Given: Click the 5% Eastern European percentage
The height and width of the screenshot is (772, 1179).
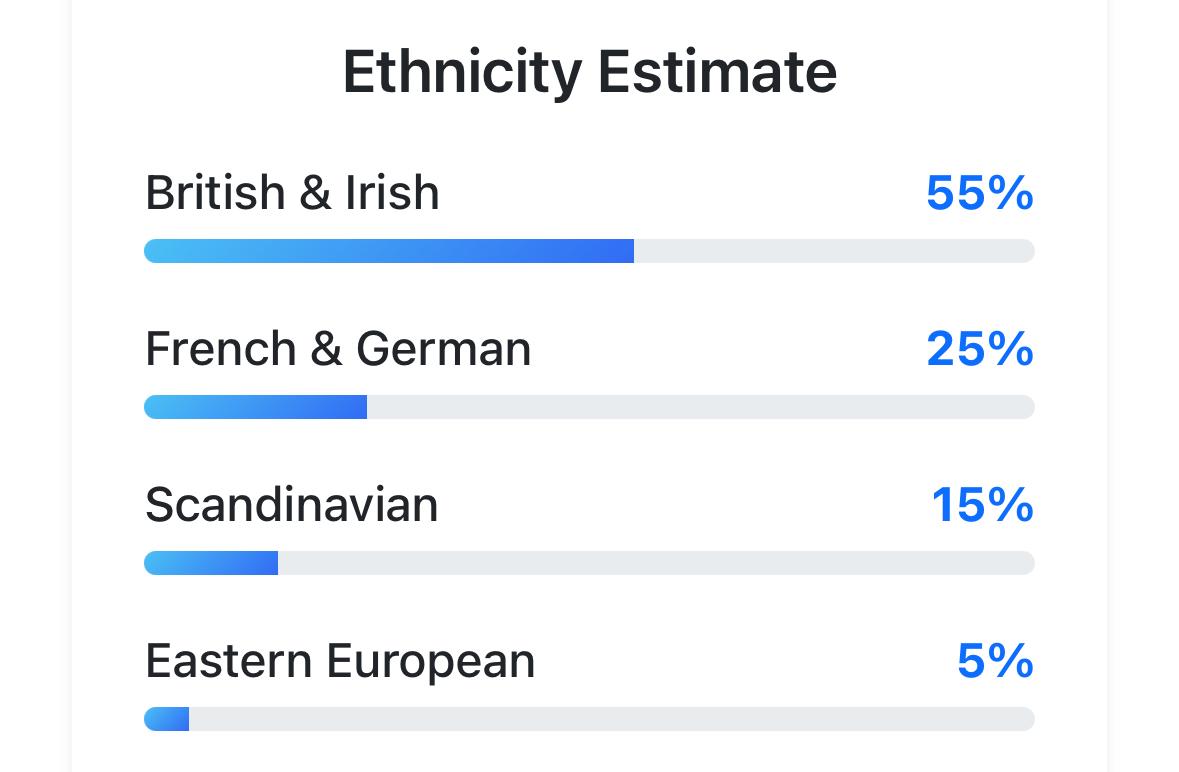Looking at the screenshot, I should (x=995, y=661).
